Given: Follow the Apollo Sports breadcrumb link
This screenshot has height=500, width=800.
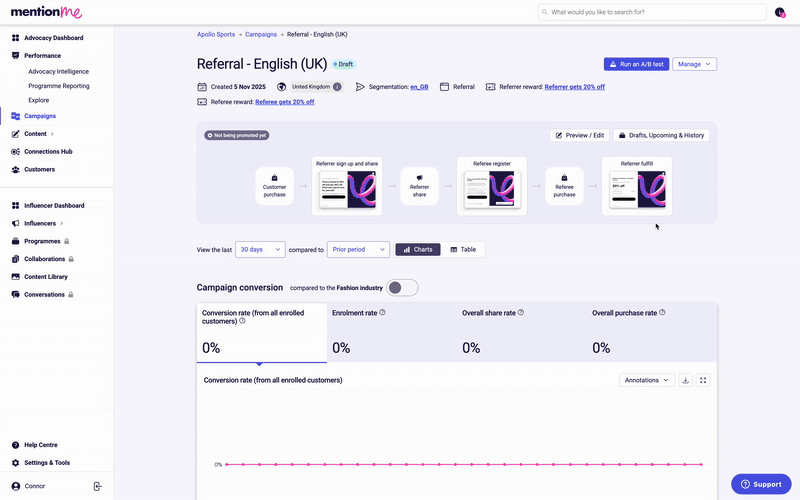Looking at the screenshot, I should [x=216, y=34].
